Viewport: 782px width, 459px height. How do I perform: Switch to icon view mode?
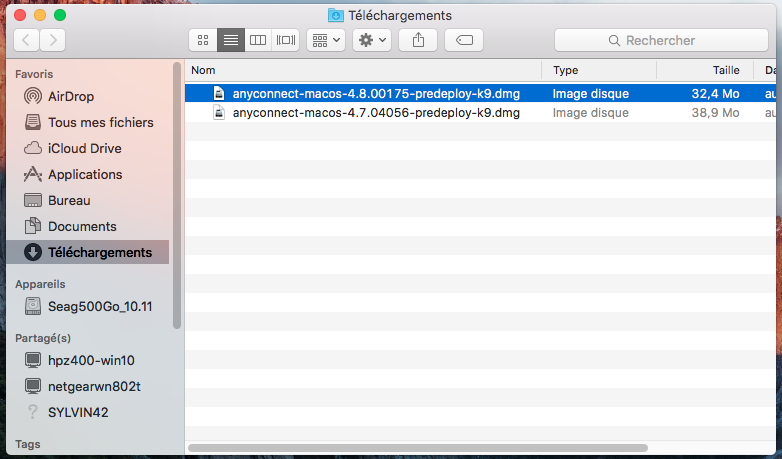pyautogui.click(x=203, y=40)
